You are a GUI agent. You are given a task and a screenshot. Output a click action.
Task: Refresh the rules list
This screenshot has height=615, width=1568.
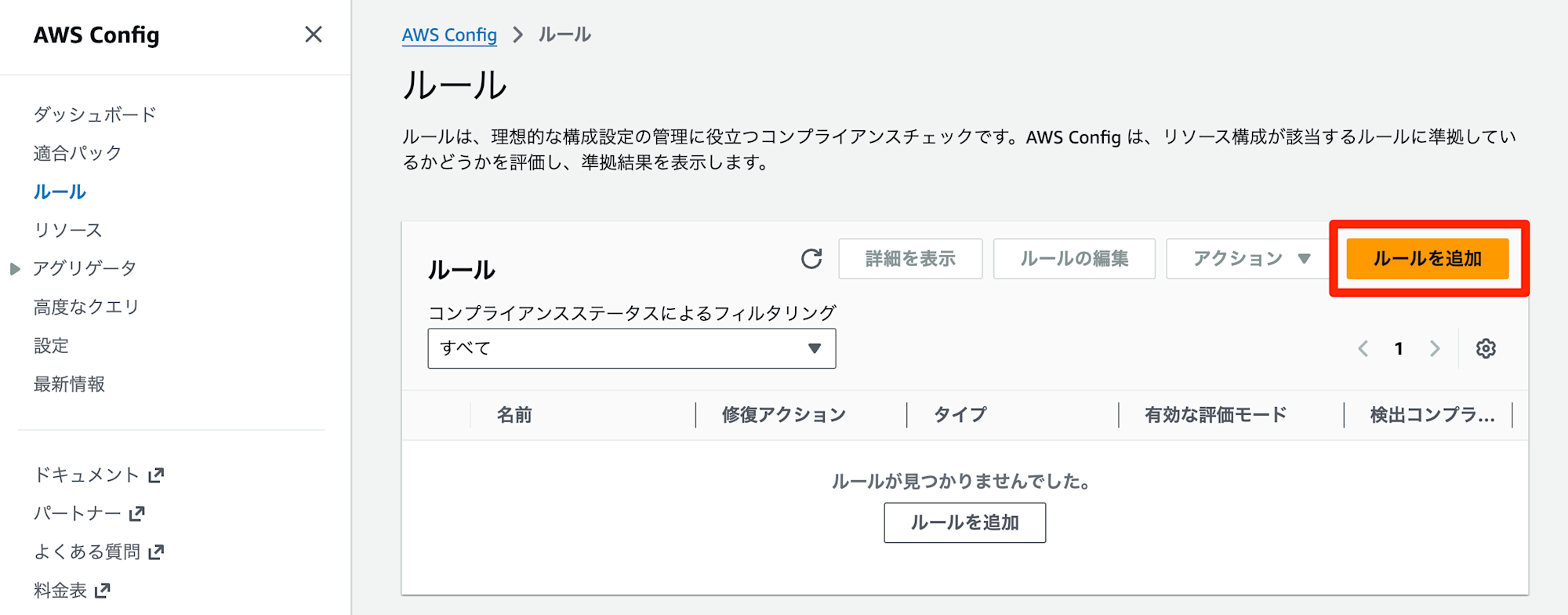811,259
